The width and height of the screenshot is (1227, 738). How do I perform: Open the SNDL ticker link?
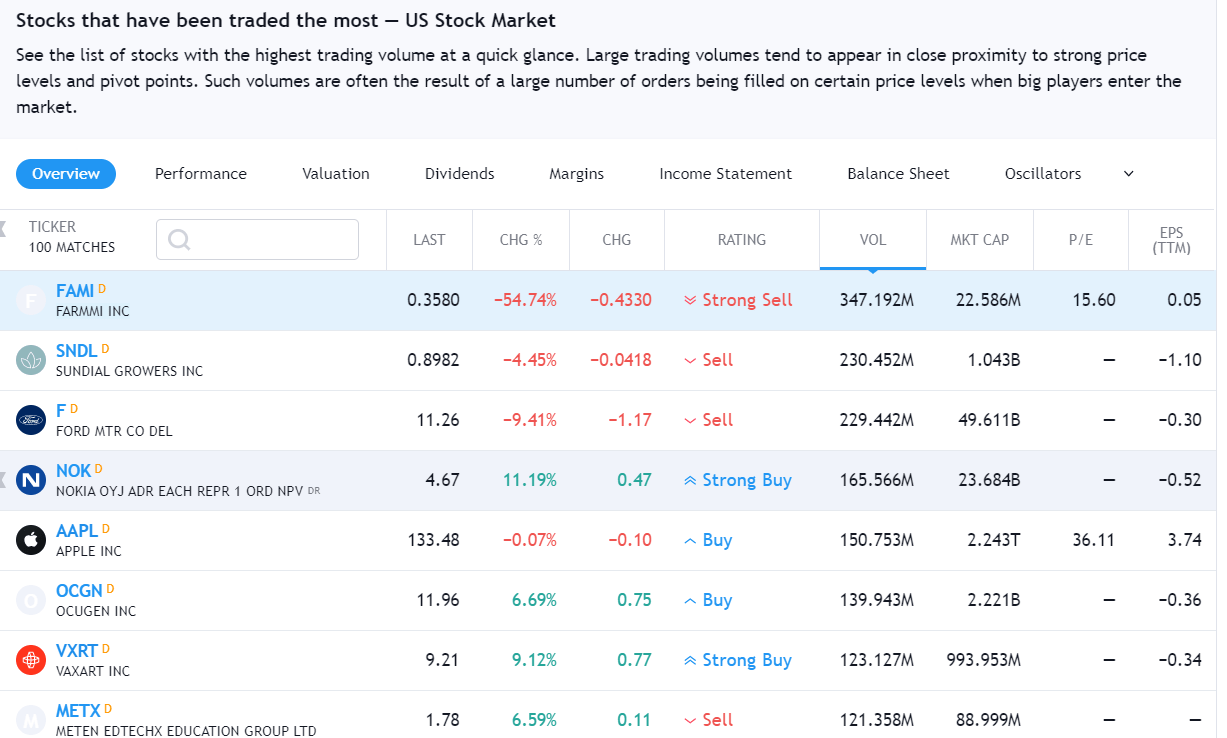(x=77, y=351)
